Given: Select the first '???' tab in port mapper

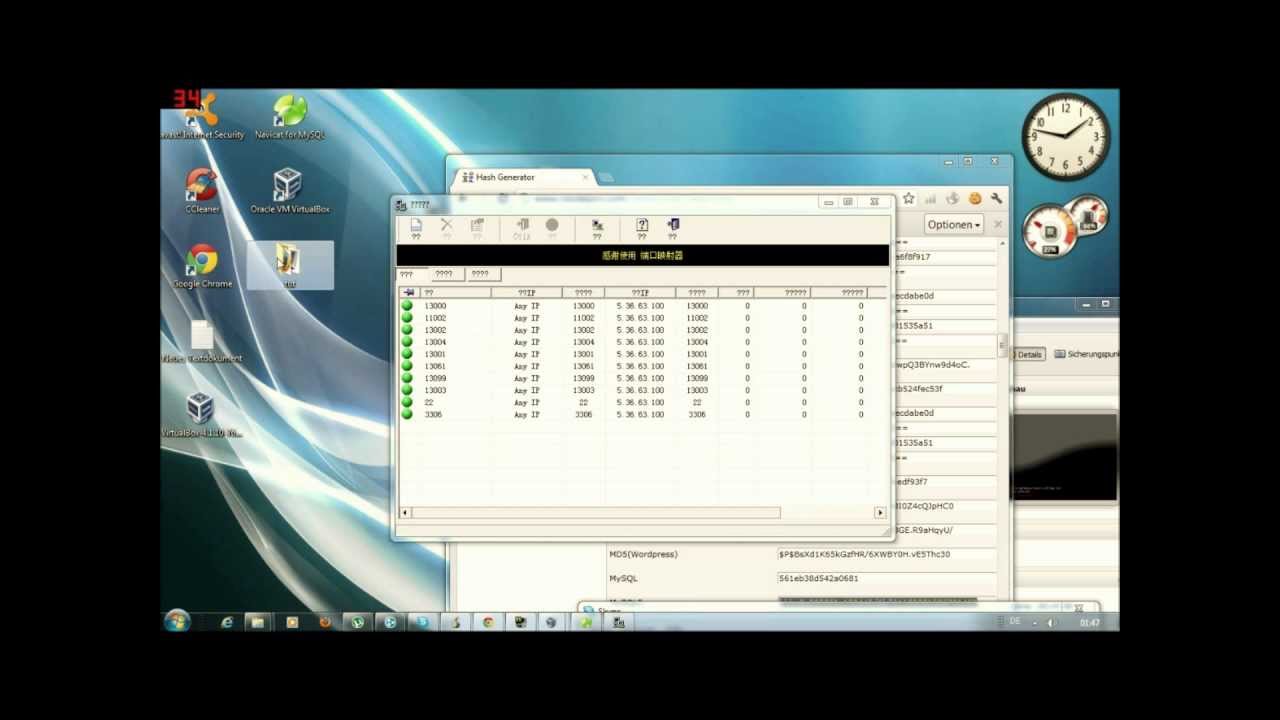Looking at the screenshot, I should (412, 274).
